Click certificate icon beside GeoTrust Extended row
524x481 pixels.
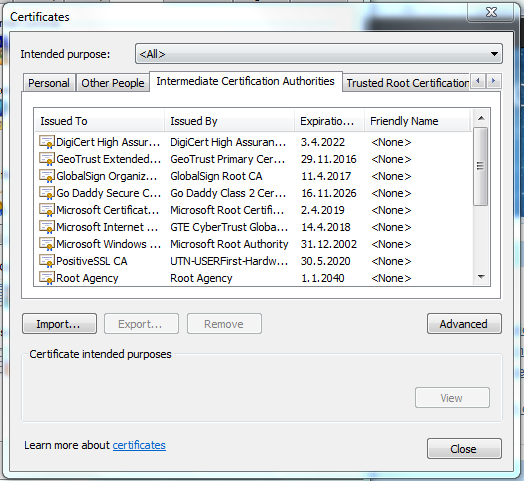[x=47, y=159]
